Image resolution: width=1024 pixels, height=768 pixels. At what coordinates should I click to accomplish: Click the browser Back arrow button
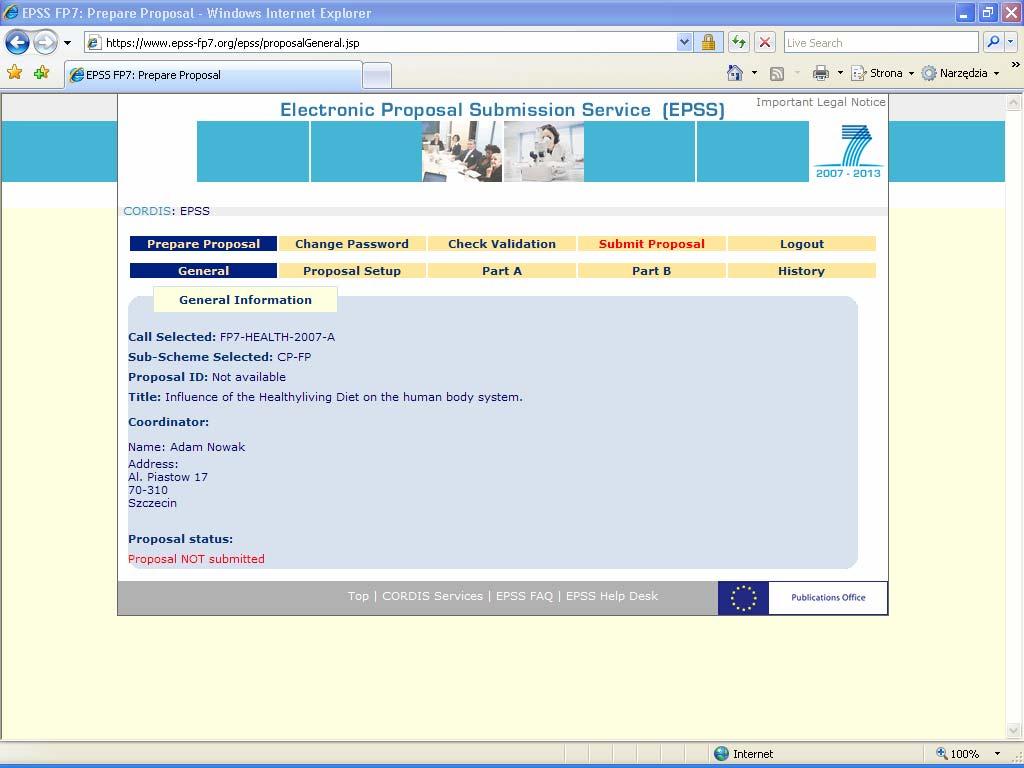[x=18, y=43]
